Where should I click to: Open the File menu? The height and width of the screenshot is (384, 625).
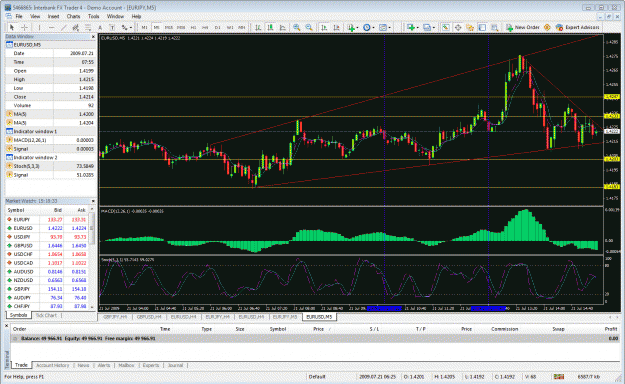(x=19, y=16)
